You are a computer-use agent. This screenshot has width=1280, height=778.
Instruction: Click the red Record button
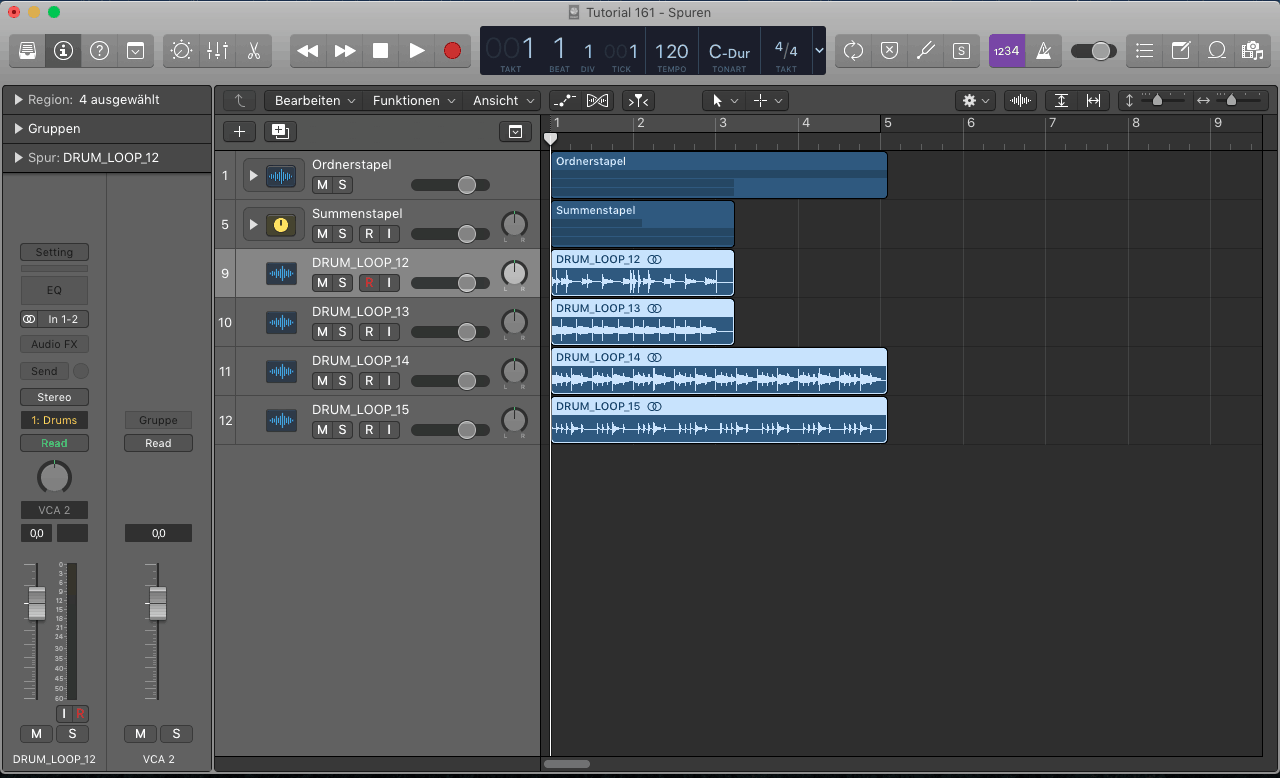pos(452,50)
